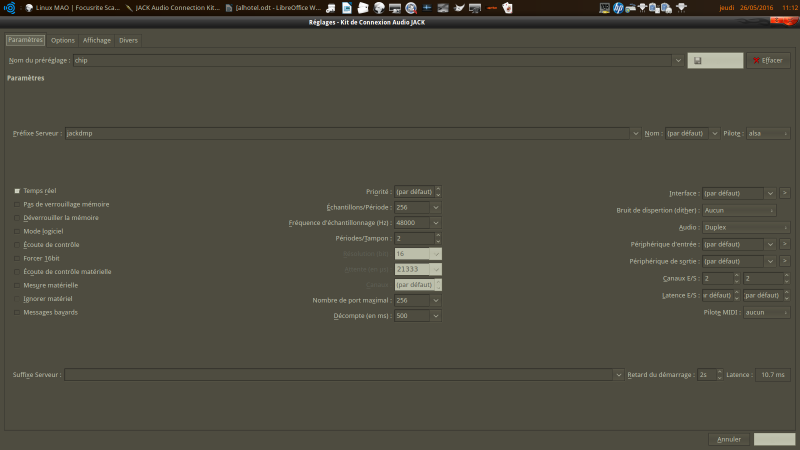The height and width of the screenshot is (450, 800).
Task: Open the laptop power tray icon
Action: [x=605, y=8]
